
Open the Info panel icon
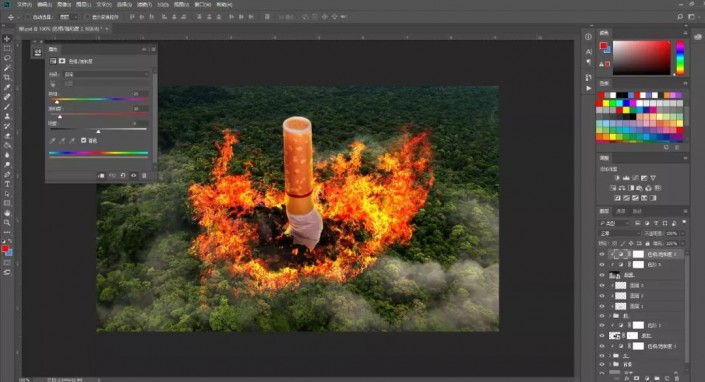coord(588,37)
